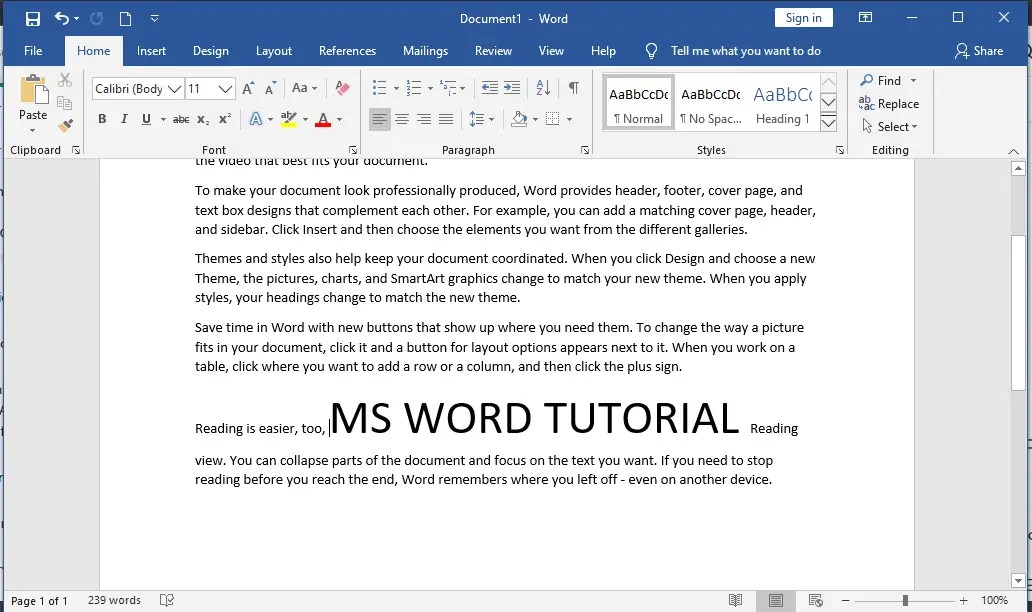1032x612 pixels.
Task: Justify the paragraph text
Action: [x=446, y=119]
